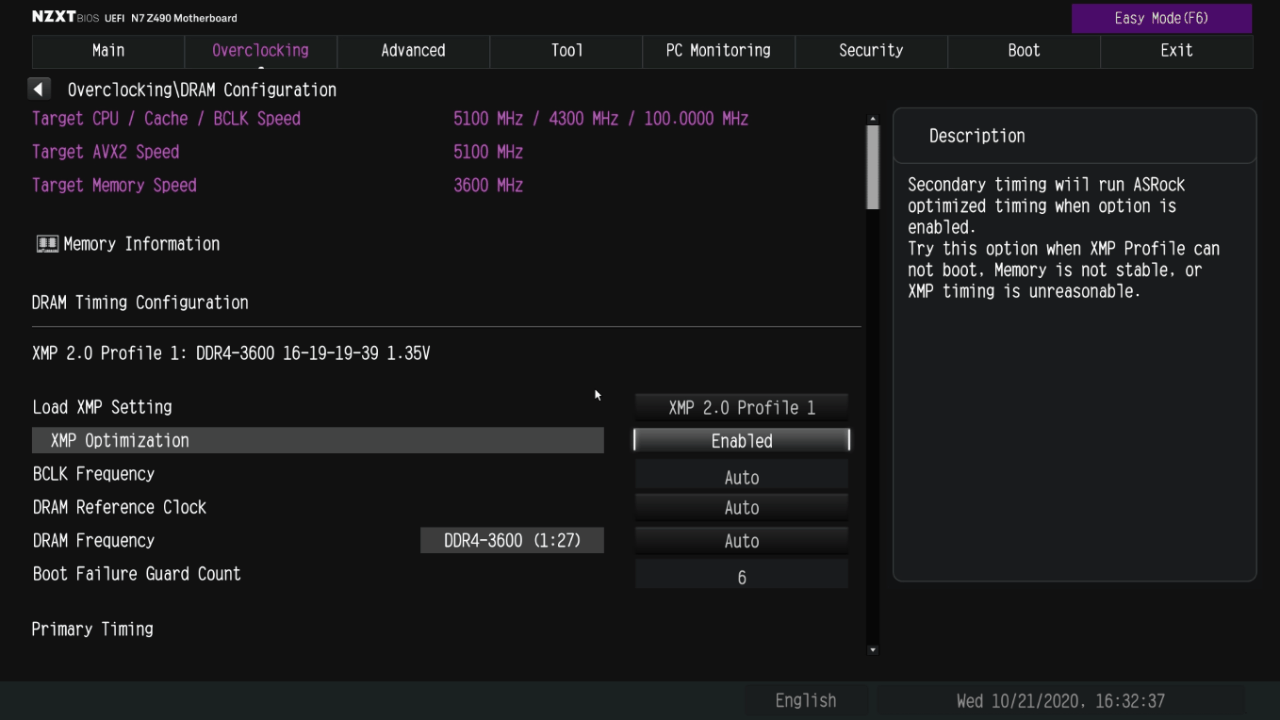Select the Boot Failure Guard Count label
This screenshot has width=1280, height=720.
pyautogui.click(x=136, y=574)
